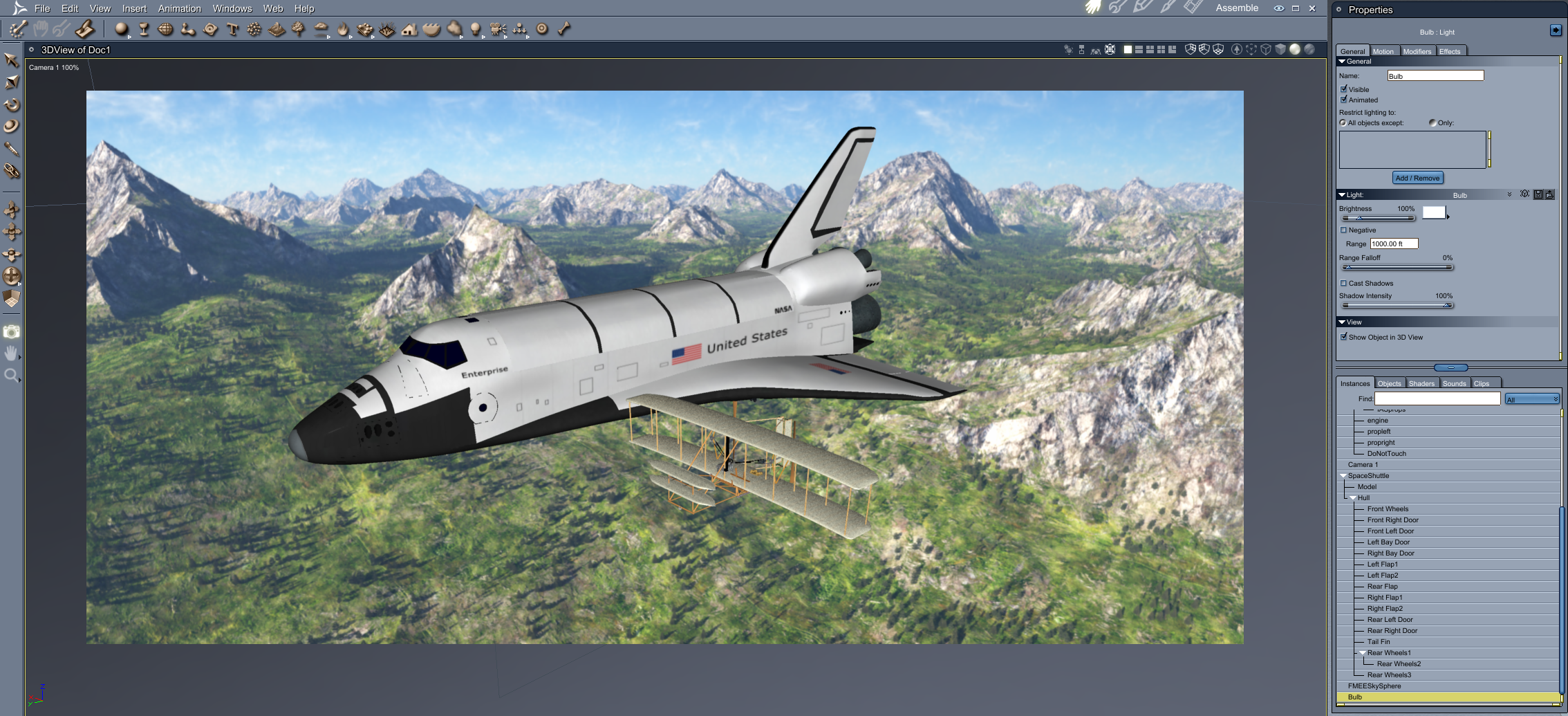Click the Range Falloff slider
Screen dimensions: 1568x716
pos(1397,267)
